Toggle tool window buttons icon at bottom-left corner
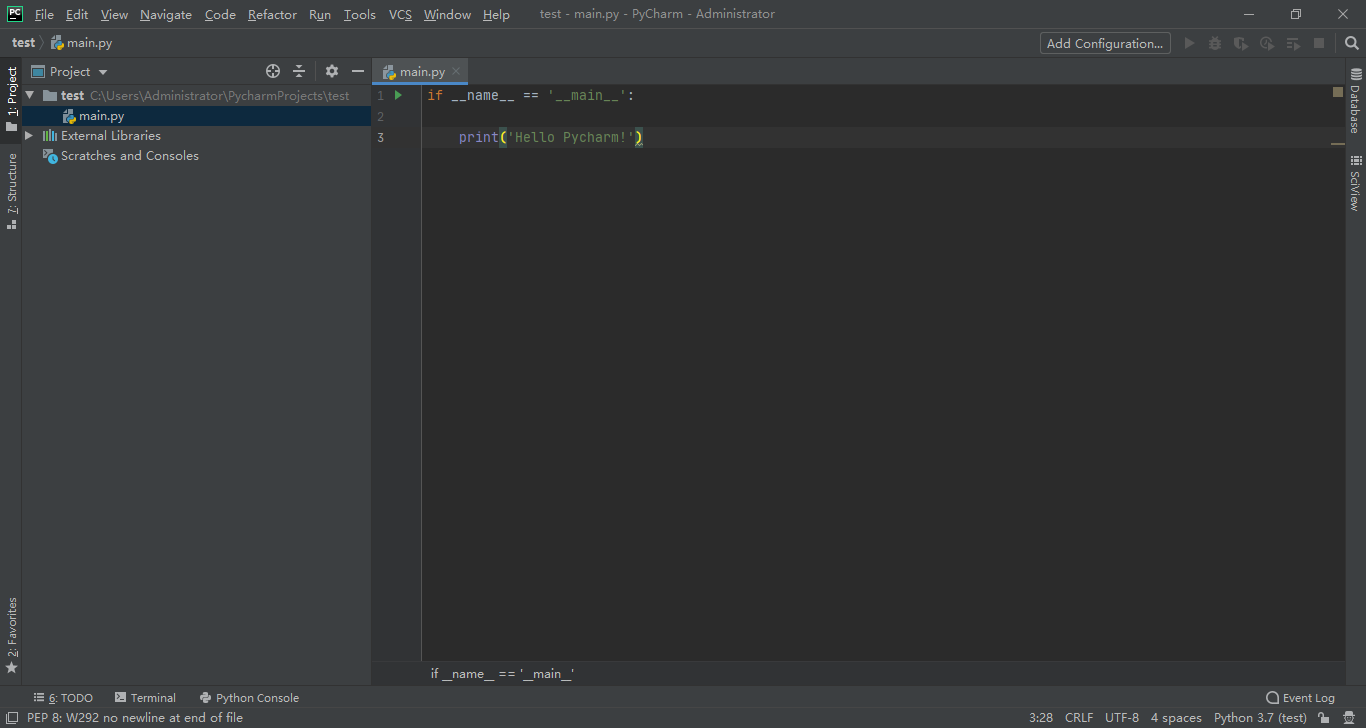This screenshot has width=1366, height=728. click(11, 718)
